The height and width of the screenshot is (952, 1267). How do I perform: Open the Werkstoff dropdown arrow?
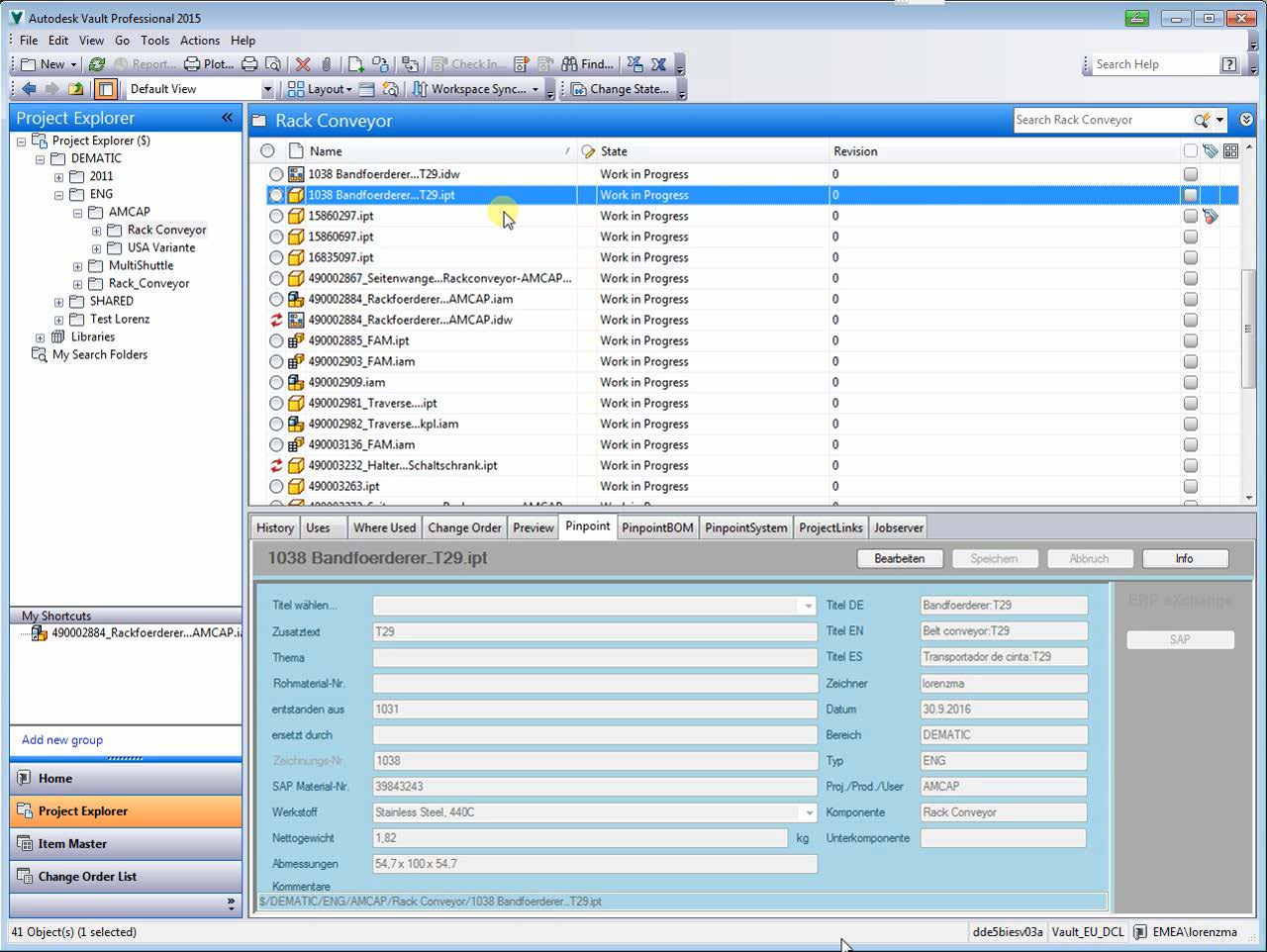pos(808,812)
